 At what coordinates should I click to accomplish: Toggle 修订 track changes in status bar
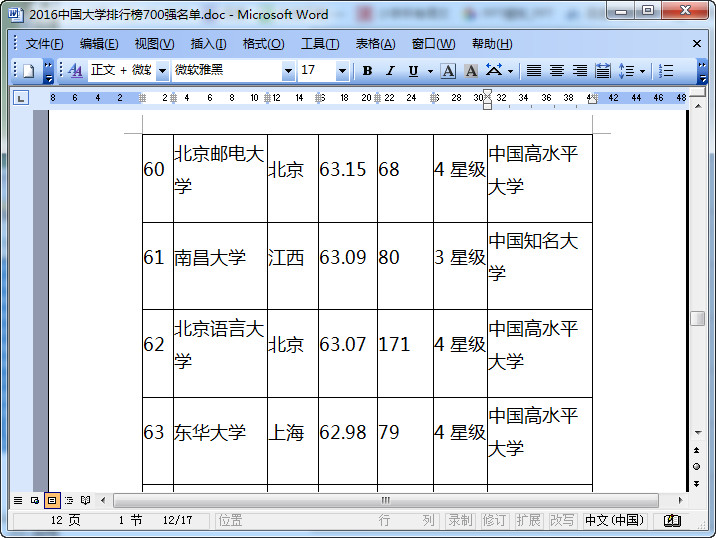pyautogui.click(x=494, y=520)
